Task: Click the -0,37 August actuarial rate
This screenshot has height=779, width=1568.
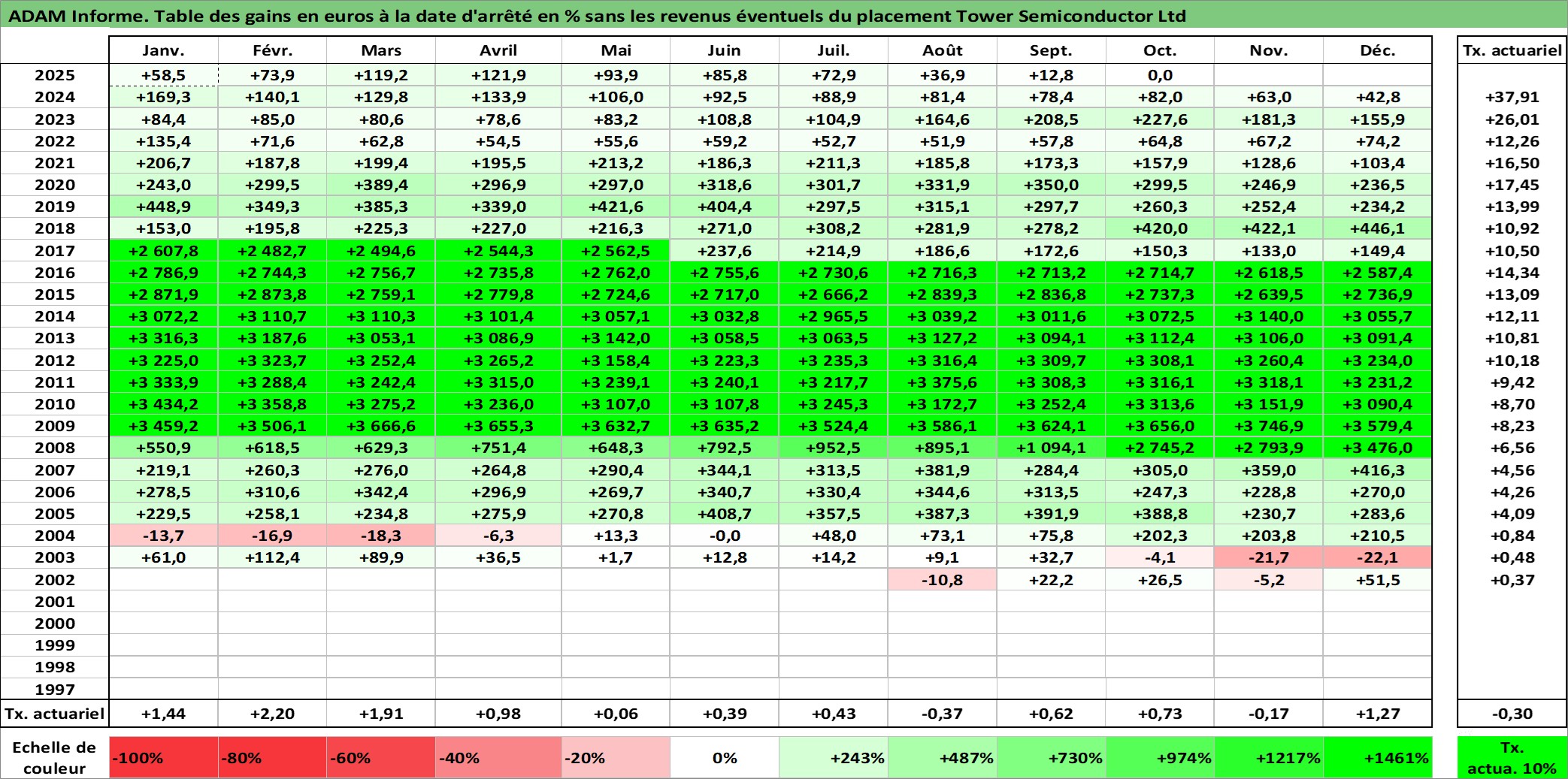Action: click(943, 714)
